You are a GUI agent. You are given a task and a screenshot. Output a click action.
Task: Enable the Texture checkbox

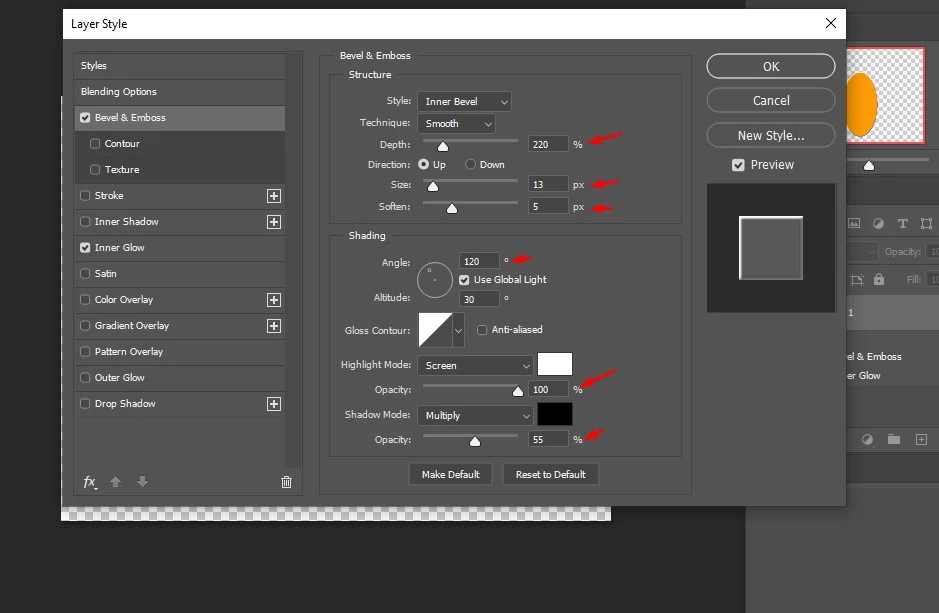coord(95,169)
